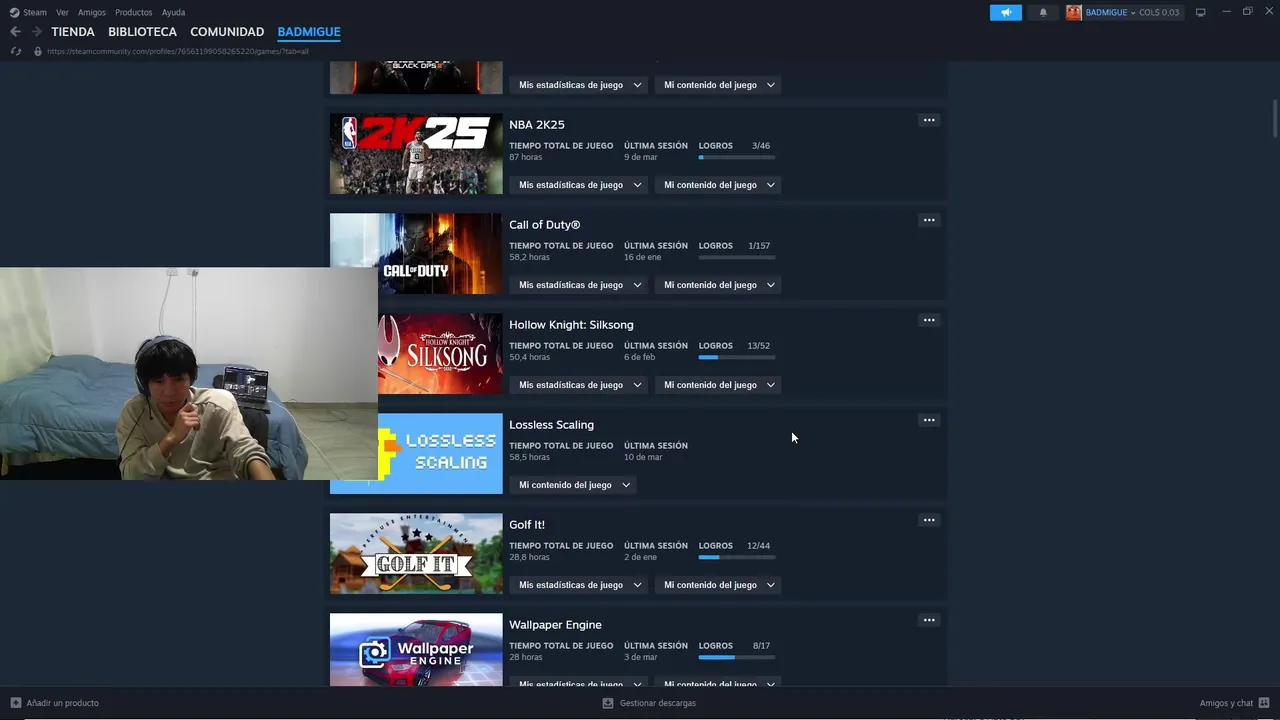Open the Call of Duty® title link
Image resolution: width=1280 pixels, height=720 pixels.
tap(544, 225)
